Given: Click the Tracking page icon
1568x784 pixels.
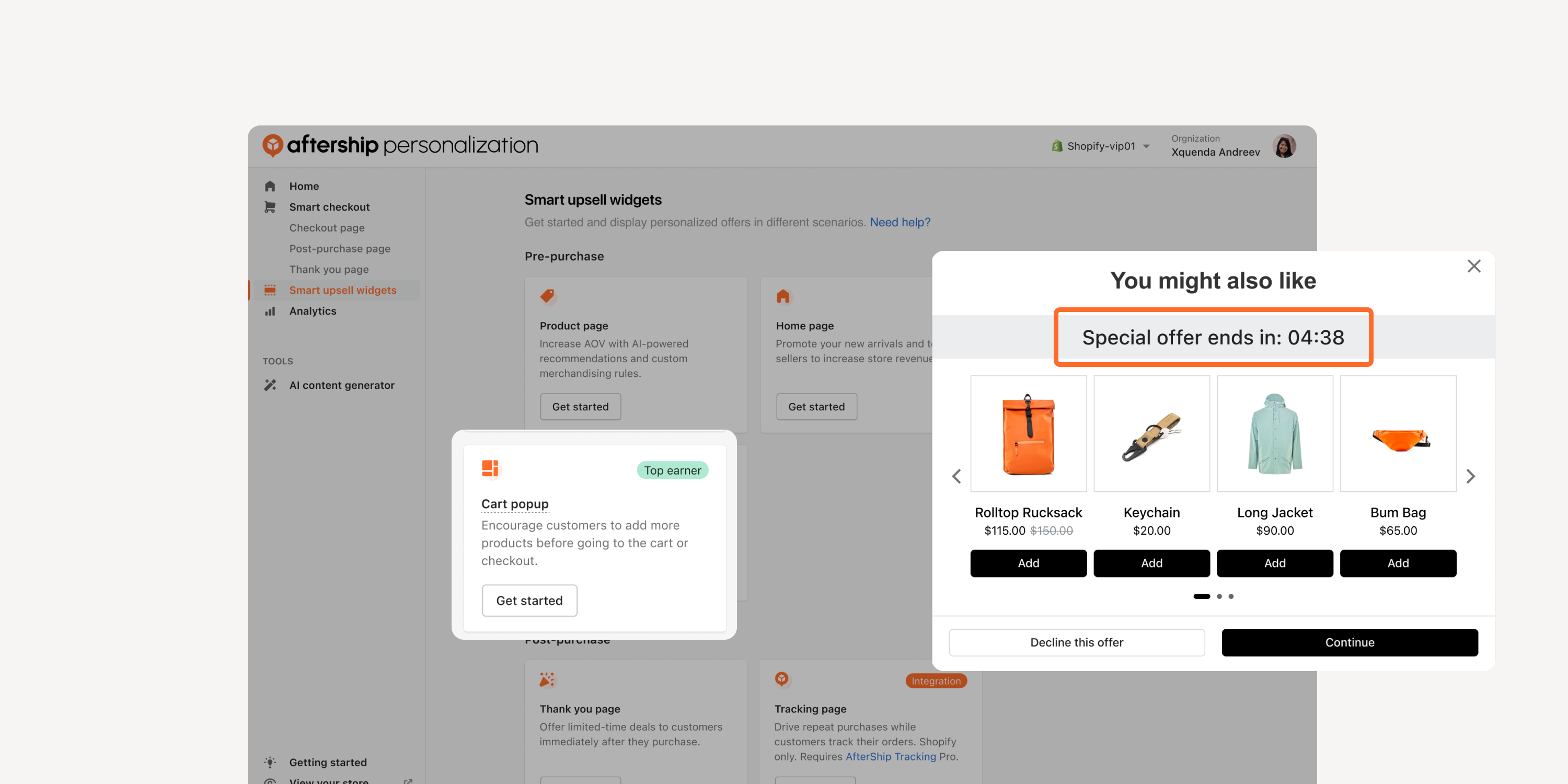Looking at the screenshot, I should coord(781,679).
